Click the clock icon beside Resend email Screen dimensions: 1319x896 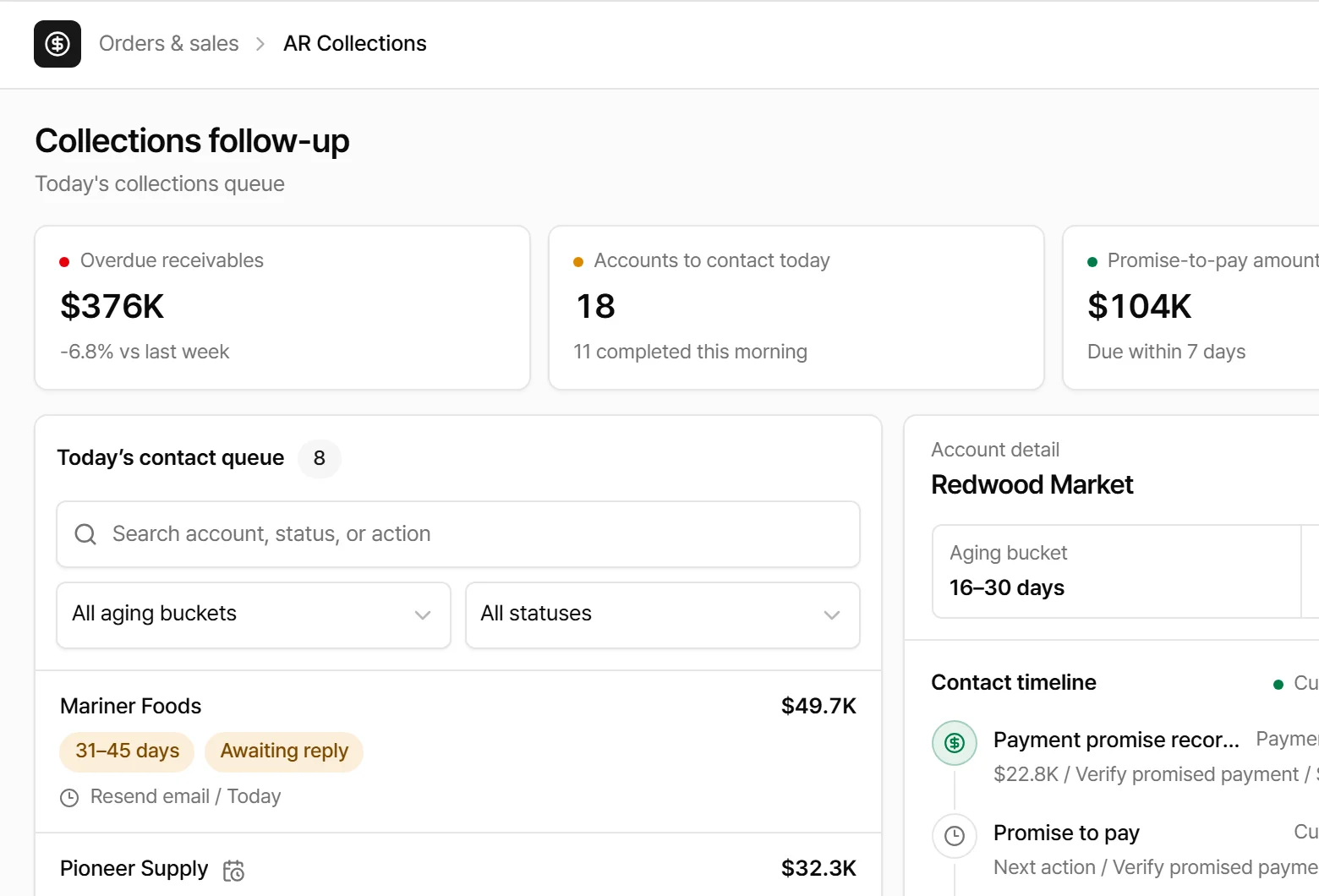[x=69, y=797]
